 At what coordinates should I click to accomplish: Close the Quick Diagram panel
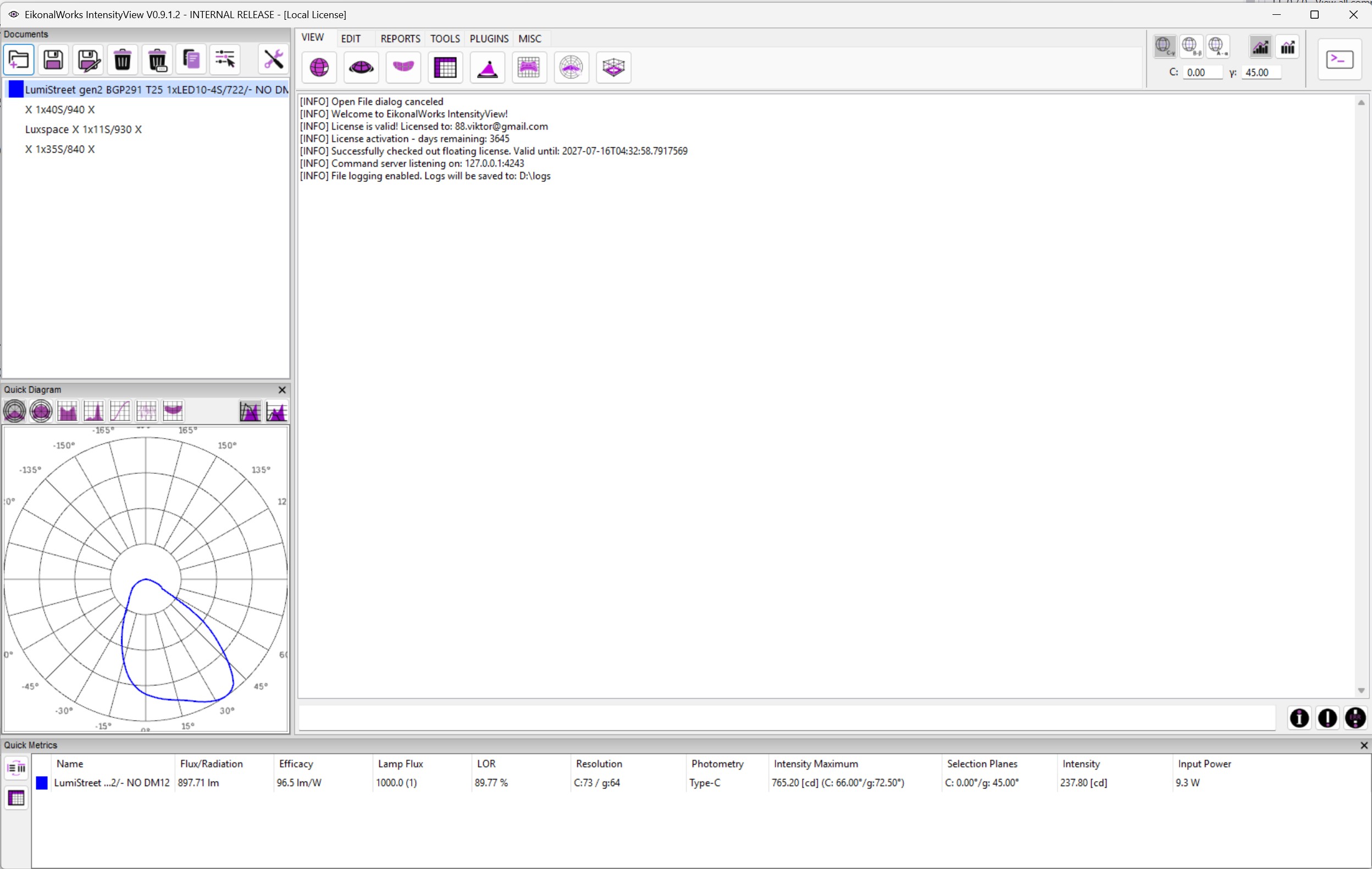pyautogui.click(x=281, y=390)
